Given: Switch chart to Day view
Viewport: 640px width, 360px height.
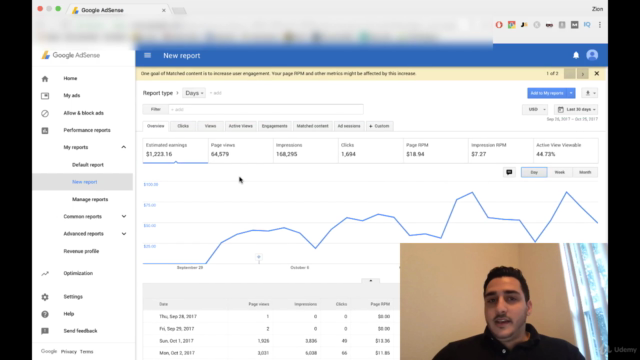Looking at the screenshot, I should 534,172.
